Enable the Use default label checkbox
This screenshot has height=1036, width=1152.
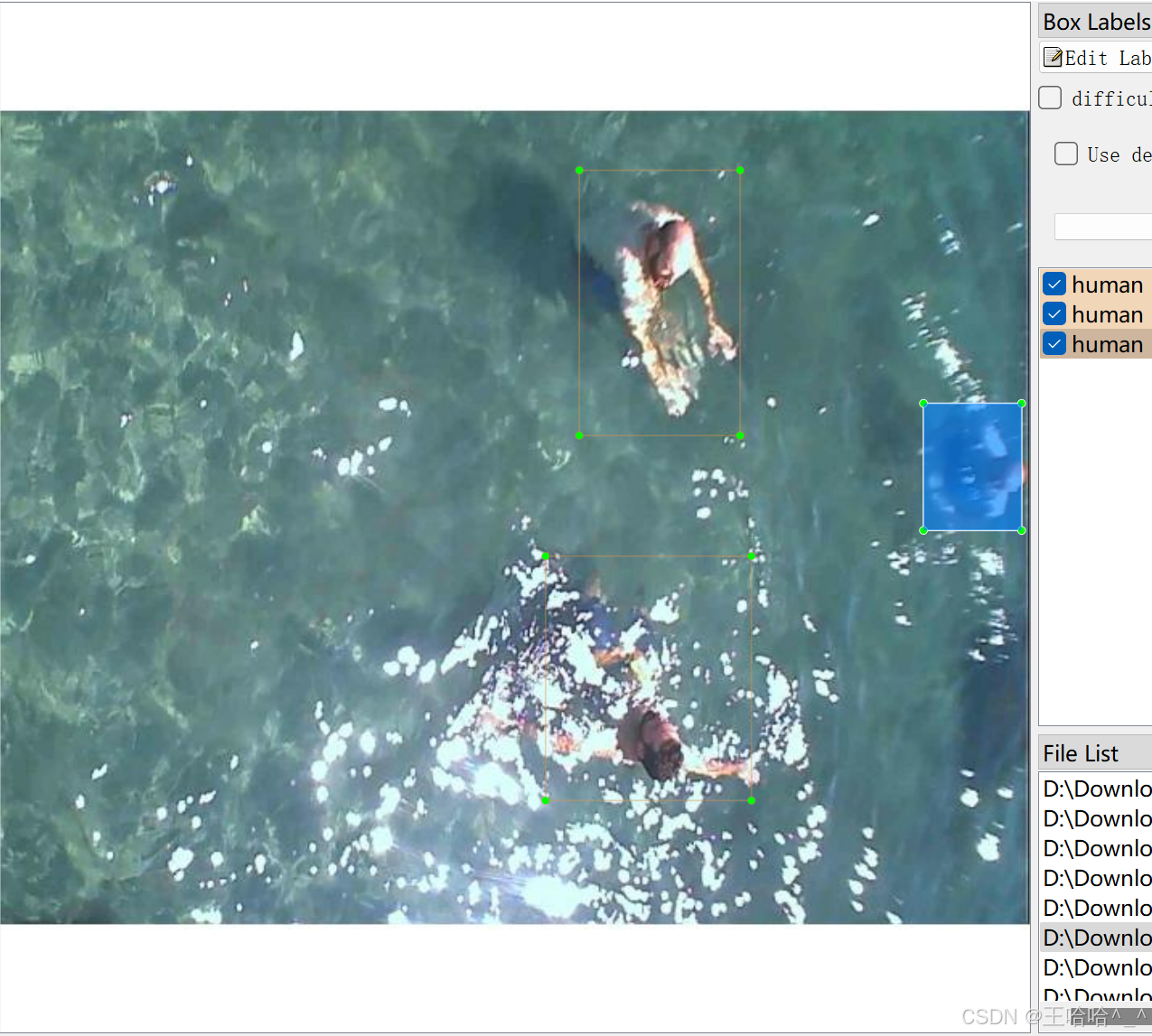1066,154
